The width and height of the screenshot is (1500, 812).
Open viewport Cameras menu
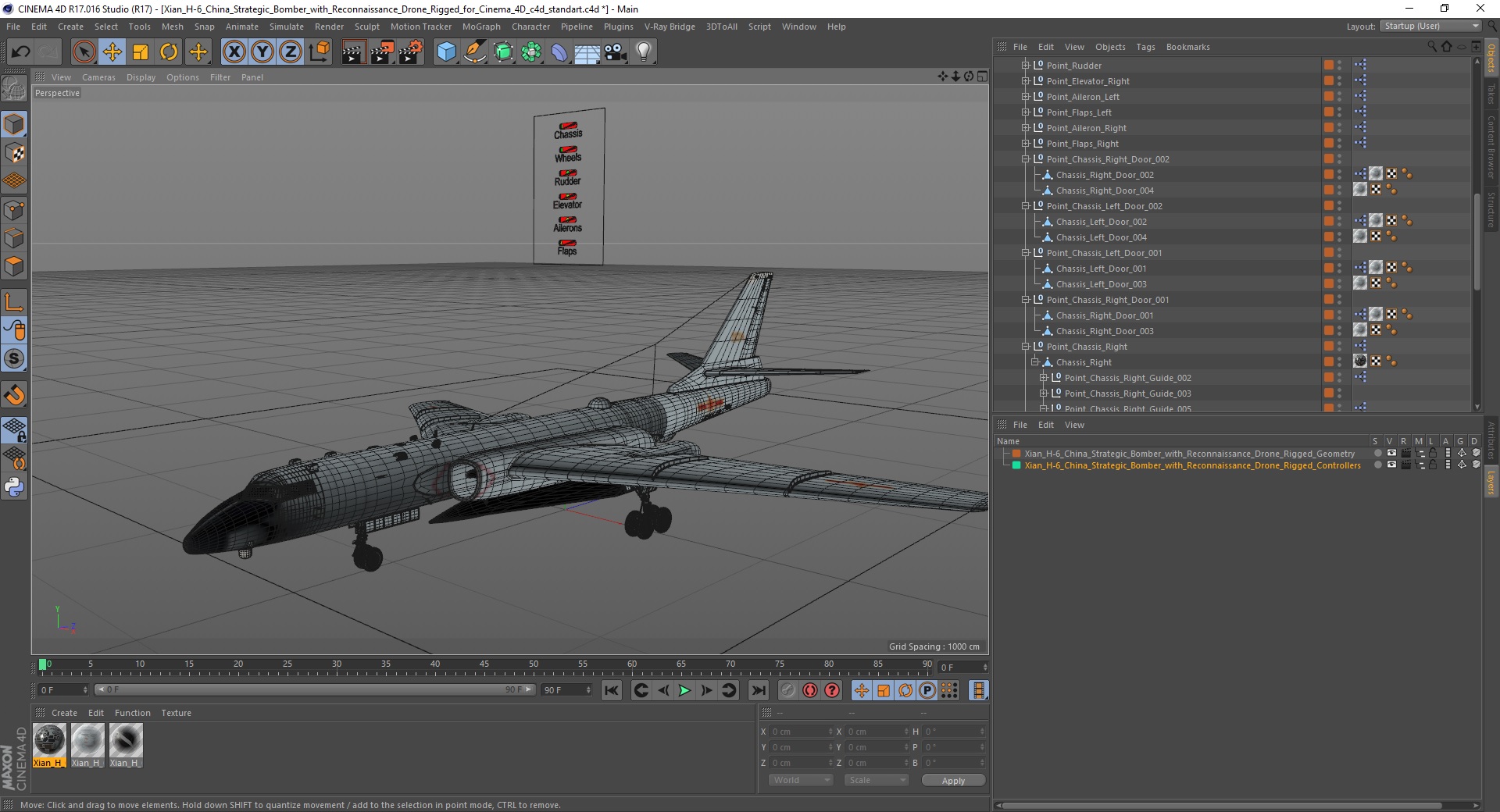[x=98, y=77]
